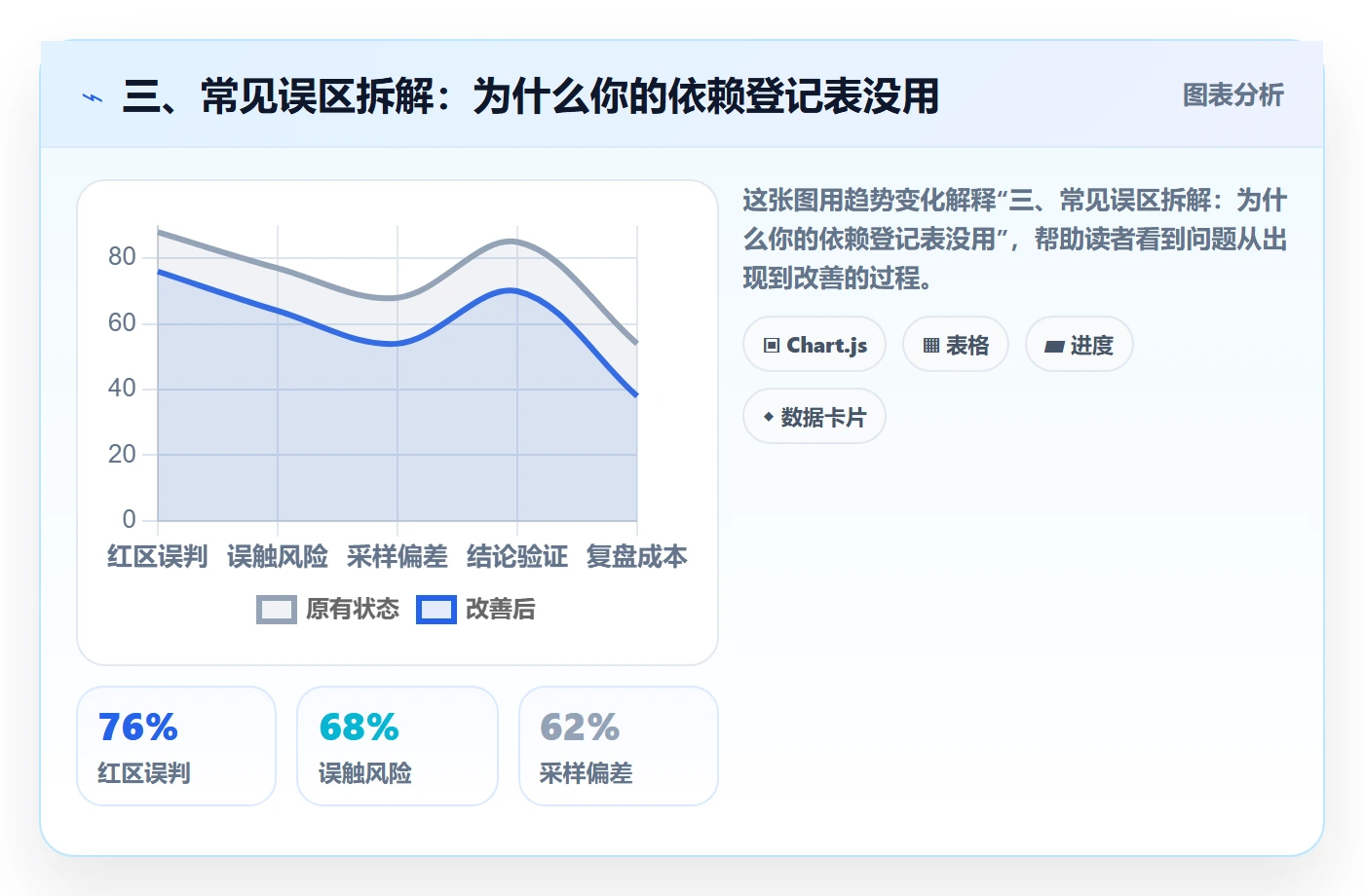Click the 40 y-axis tick value
1364x896 pixels.
click(122, 389)
